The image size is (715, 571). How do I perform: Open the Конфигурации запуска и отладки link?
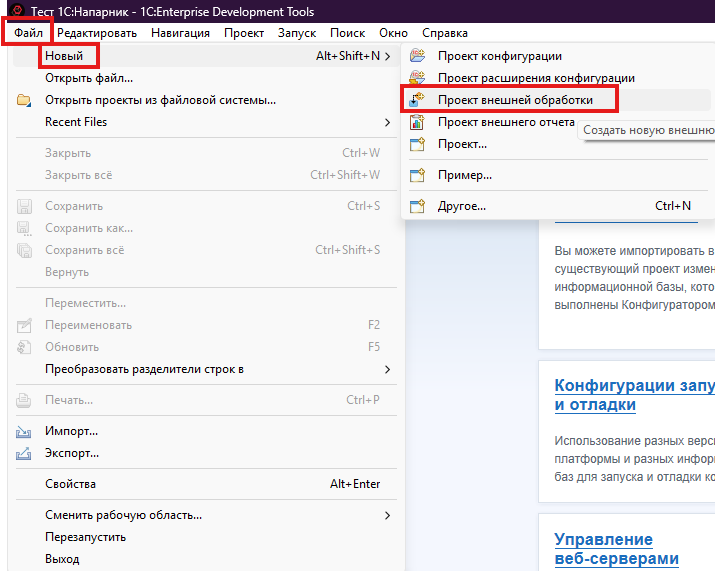634,395
